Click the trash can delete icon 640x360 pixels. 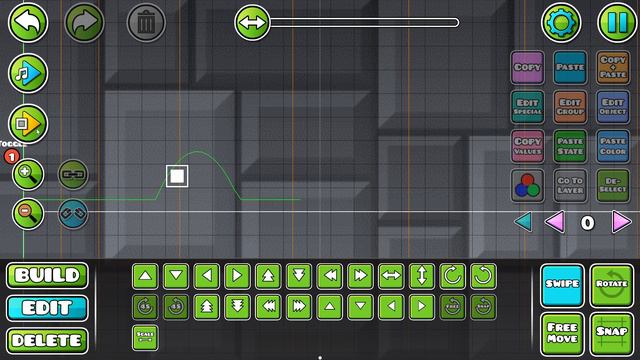pos(146,23)
